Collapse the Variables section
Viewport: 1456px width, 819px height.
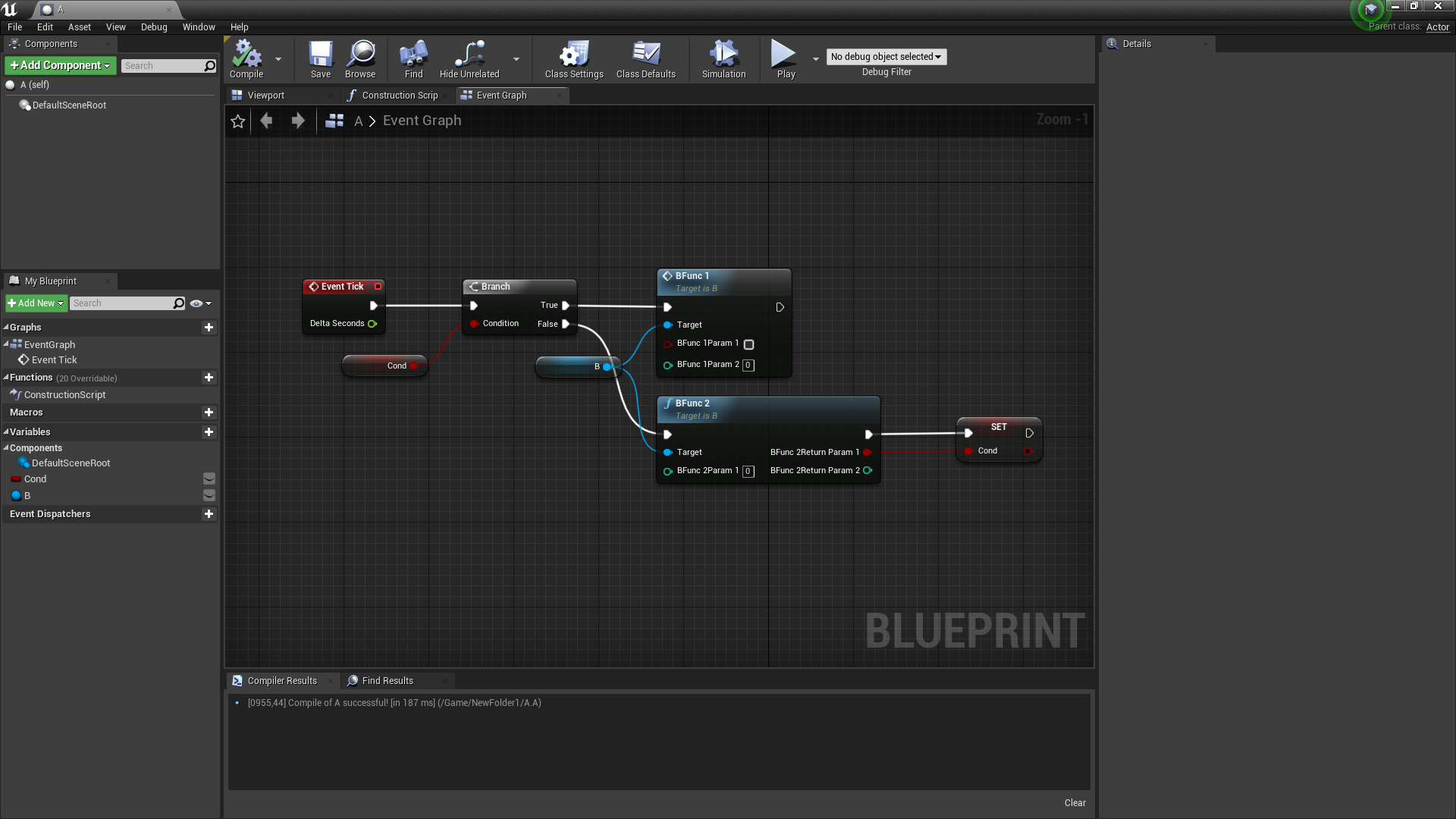(7, 432)
